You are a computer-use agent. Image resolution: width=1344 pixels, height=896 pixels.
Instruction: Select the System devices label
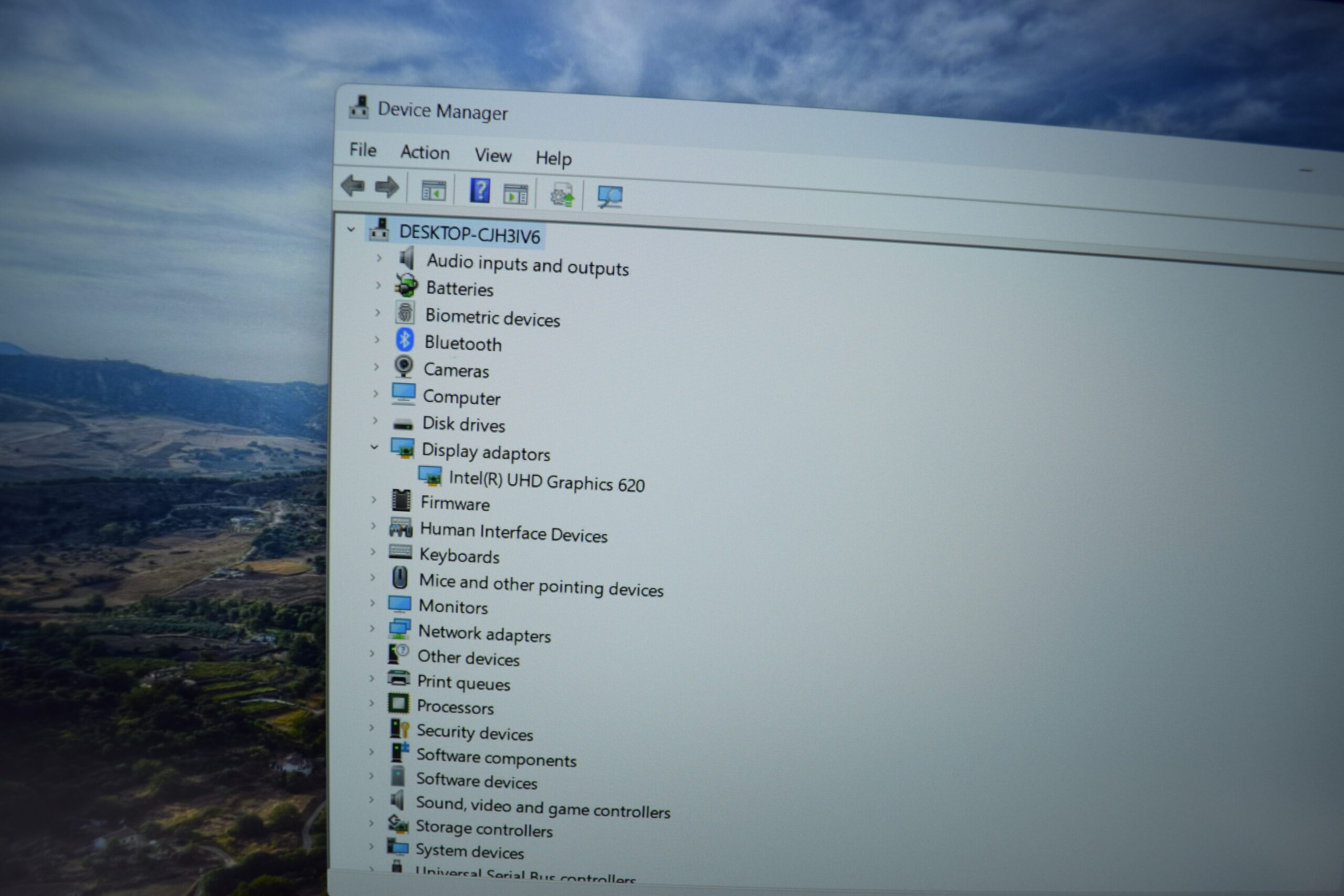point(470,851)
